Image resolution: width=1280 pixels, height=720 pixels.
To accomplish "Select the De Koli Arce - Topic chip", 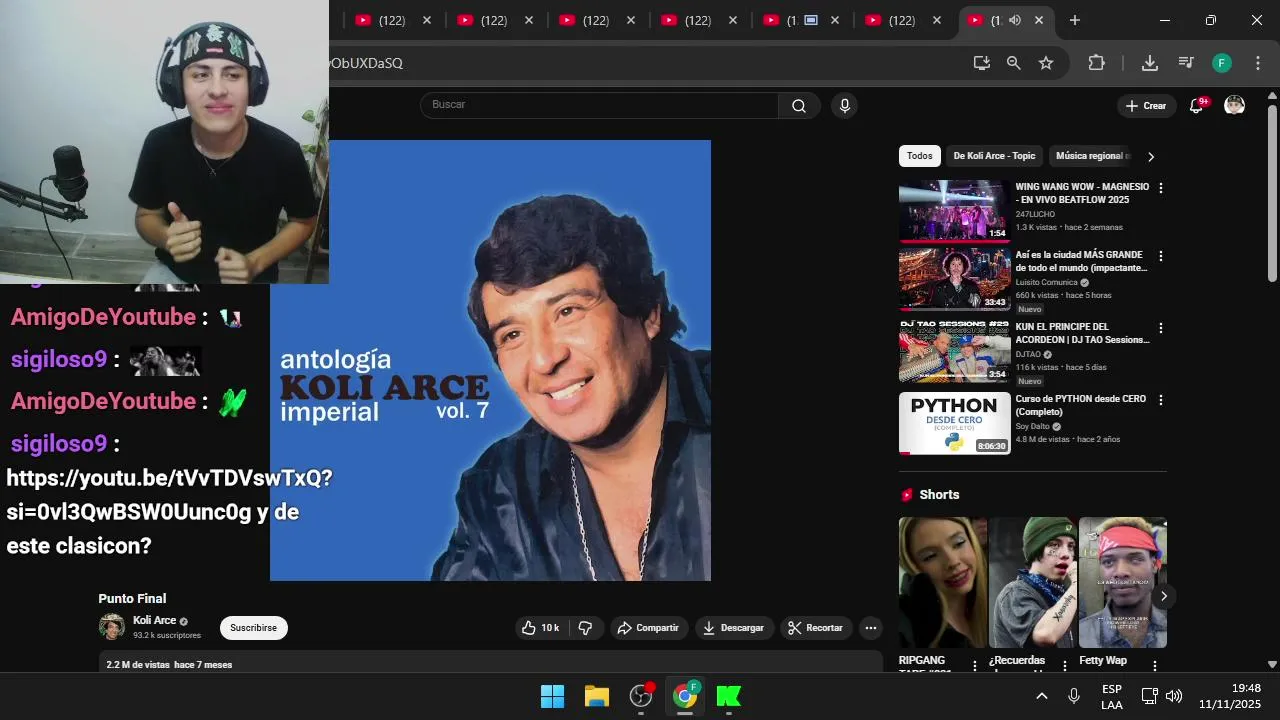I will [x=994, y=156].
